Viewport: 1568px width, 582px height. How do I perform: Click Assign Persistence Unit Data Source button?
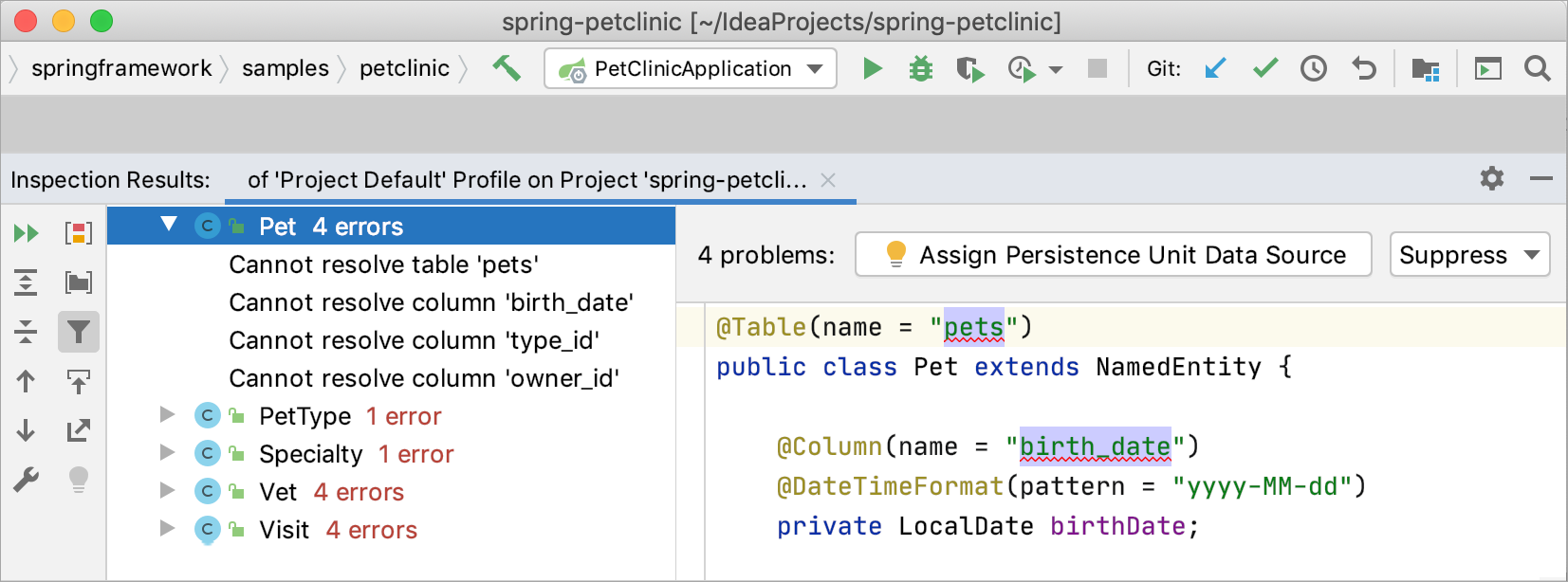point(1114,255)
